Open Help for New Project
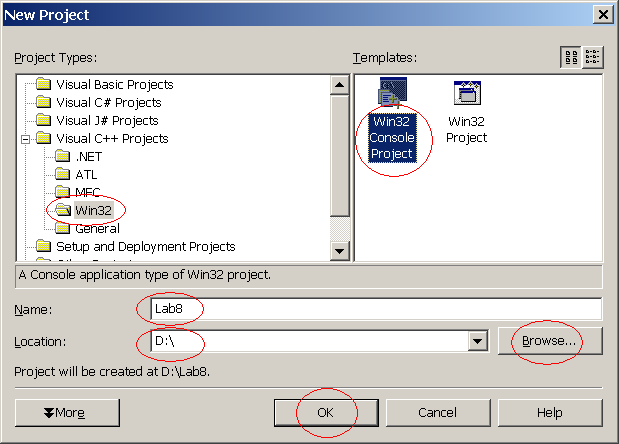 coord(550,413)
